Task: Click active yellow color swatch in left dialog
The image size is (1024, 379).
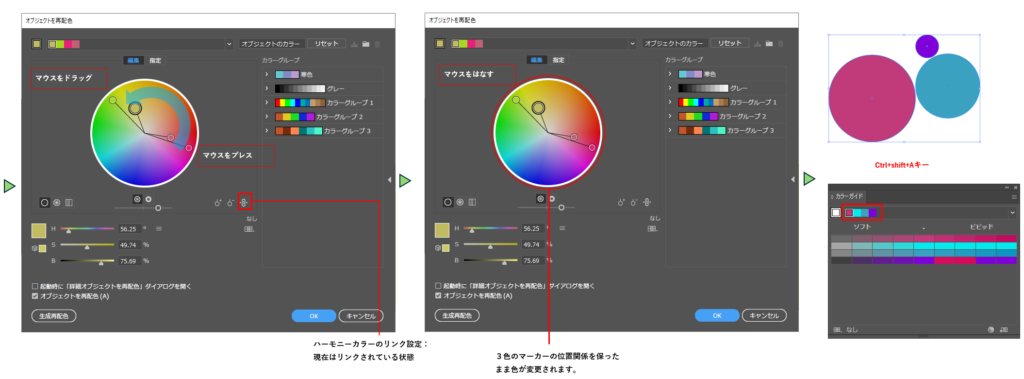Action: tap(39, 231)
